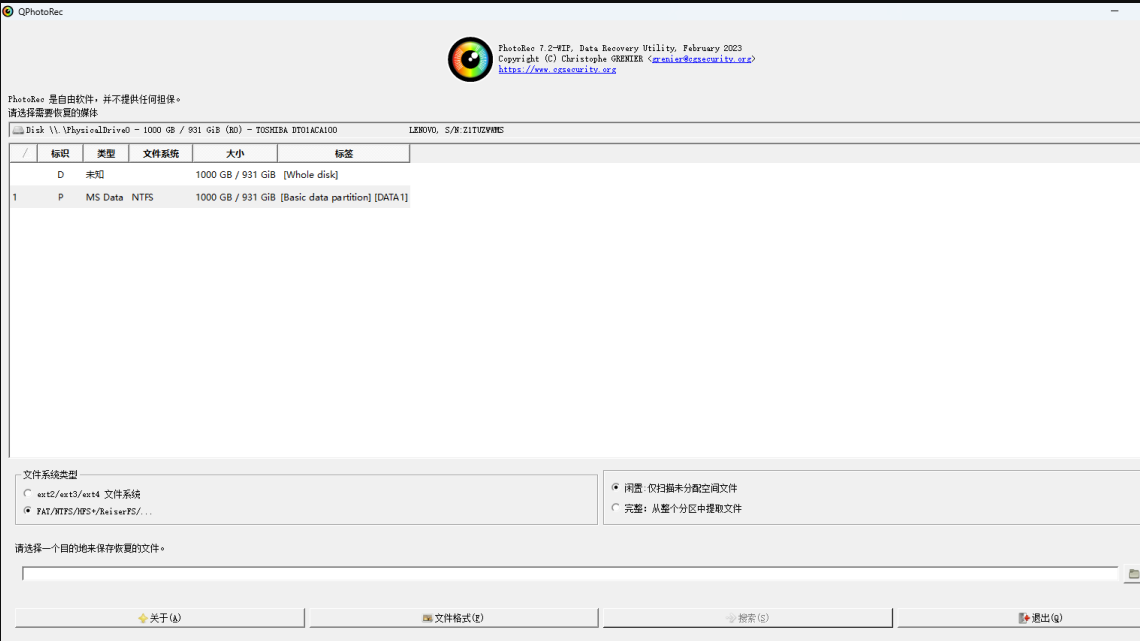The width and height of the screenshot is (1140, 641).
Task: Choose 完整 extract from whole partition
Action: pyautogui.click(x=615, y=508)
